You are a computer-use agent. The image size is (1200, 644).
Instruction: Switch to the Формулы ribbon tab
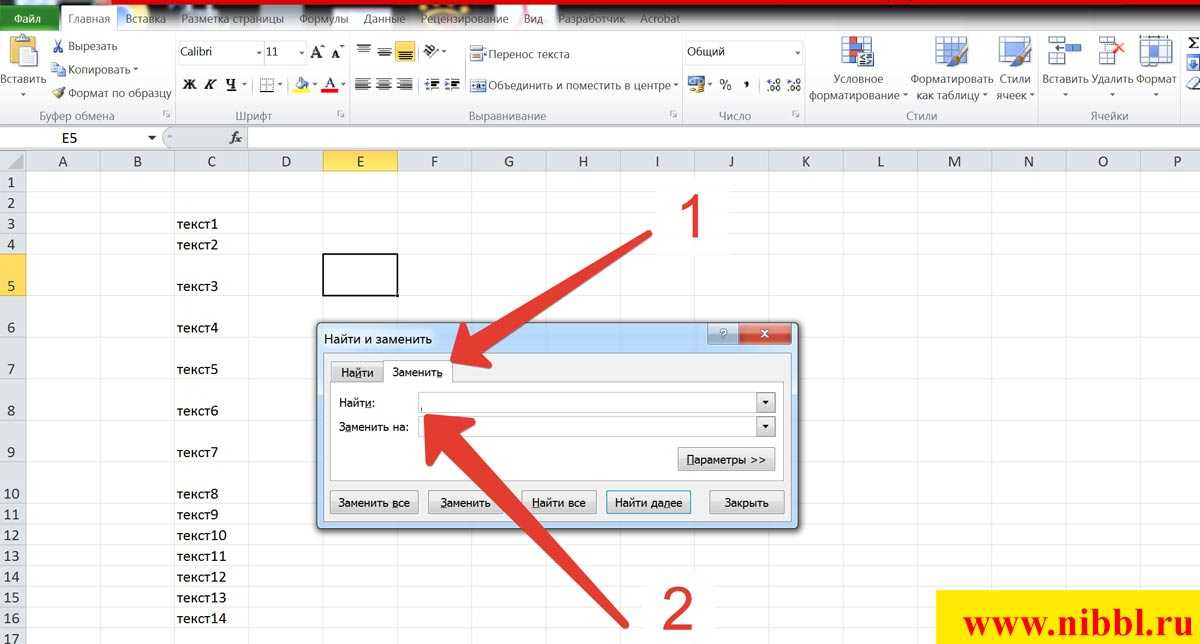324,18
